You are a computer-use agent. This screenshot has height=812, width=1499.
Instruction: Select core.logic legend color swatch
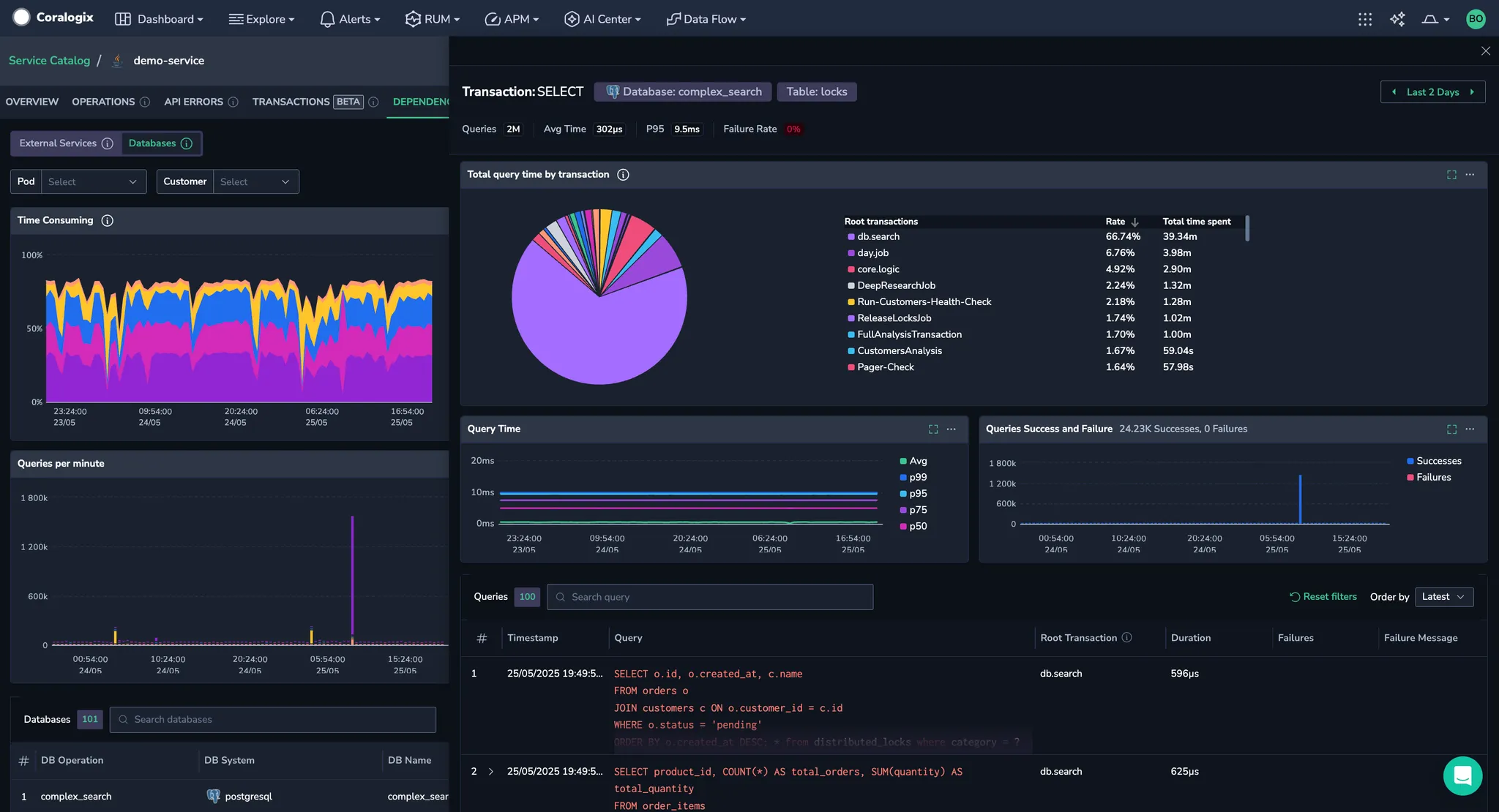(851, 269)
